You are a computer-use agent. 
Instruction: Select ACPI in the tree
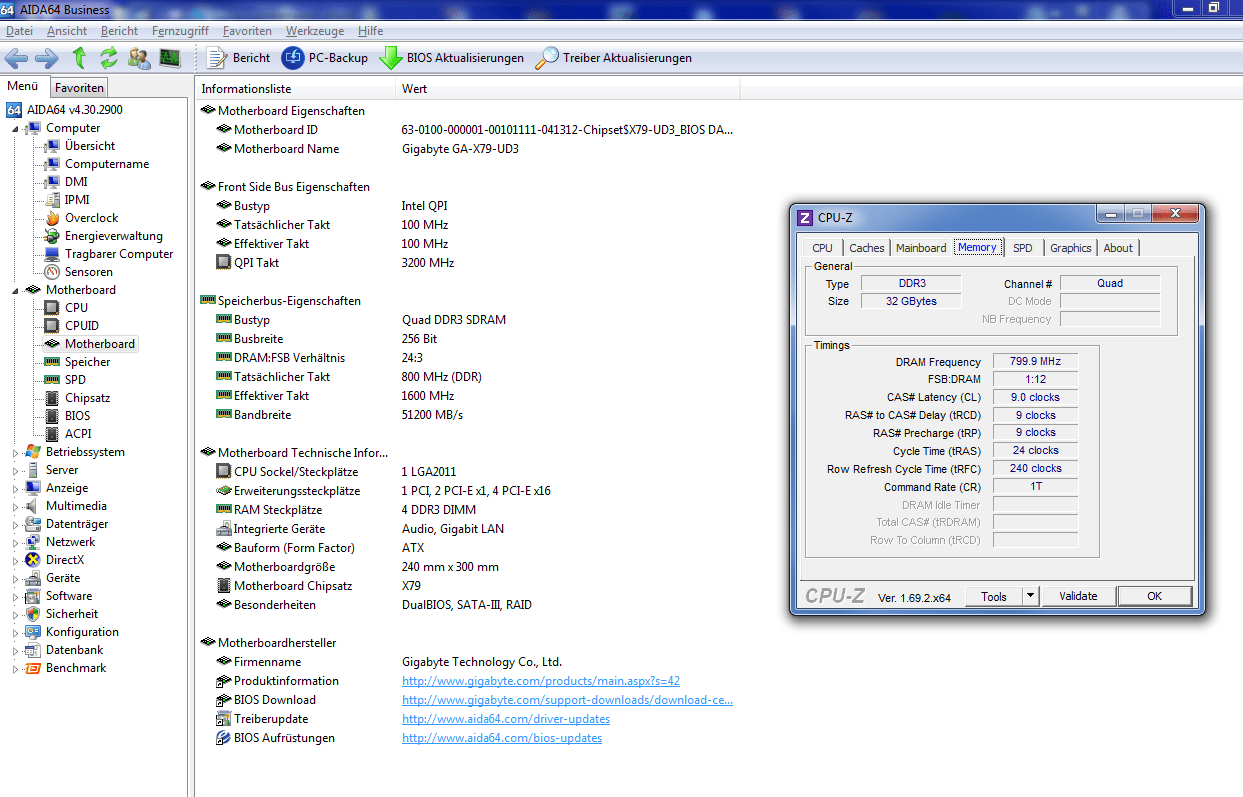click(x=77, y=434)
